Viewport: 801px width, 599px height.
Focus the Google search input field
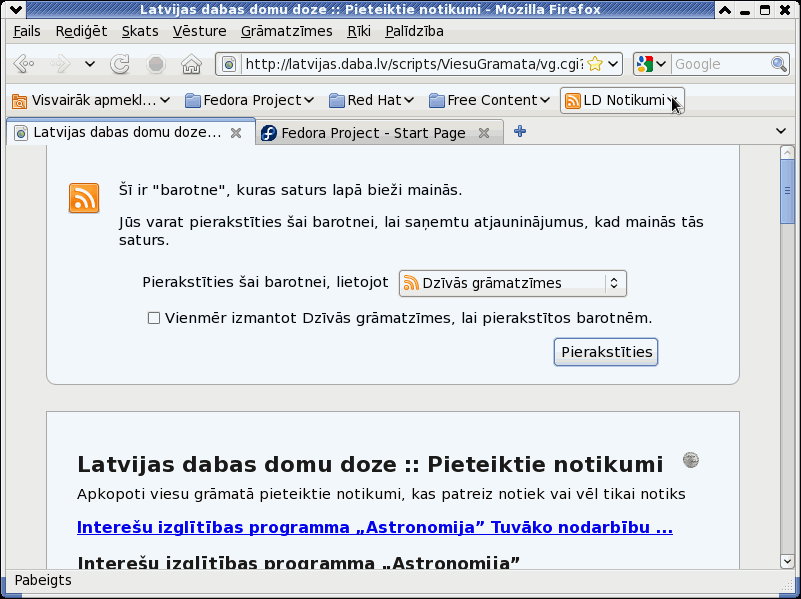[722, 64]
